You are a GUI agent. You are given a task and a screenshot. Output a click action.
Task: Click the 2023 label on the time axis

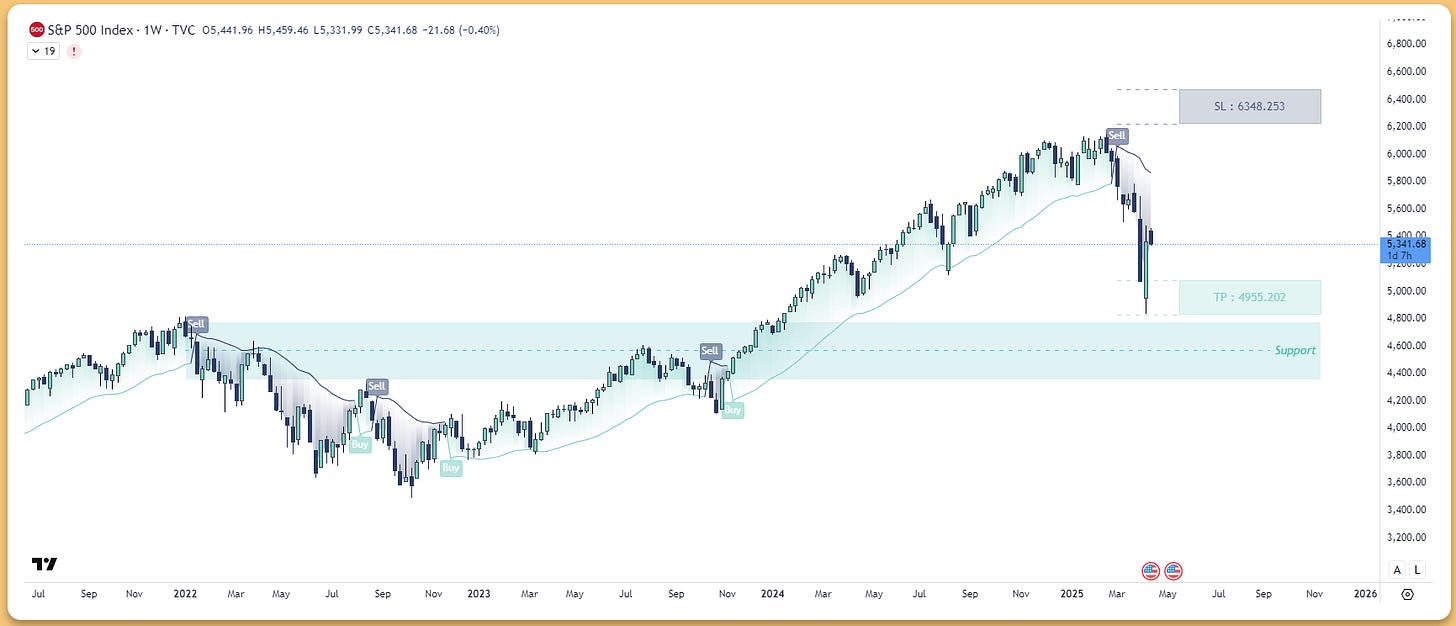pos(479,594)
